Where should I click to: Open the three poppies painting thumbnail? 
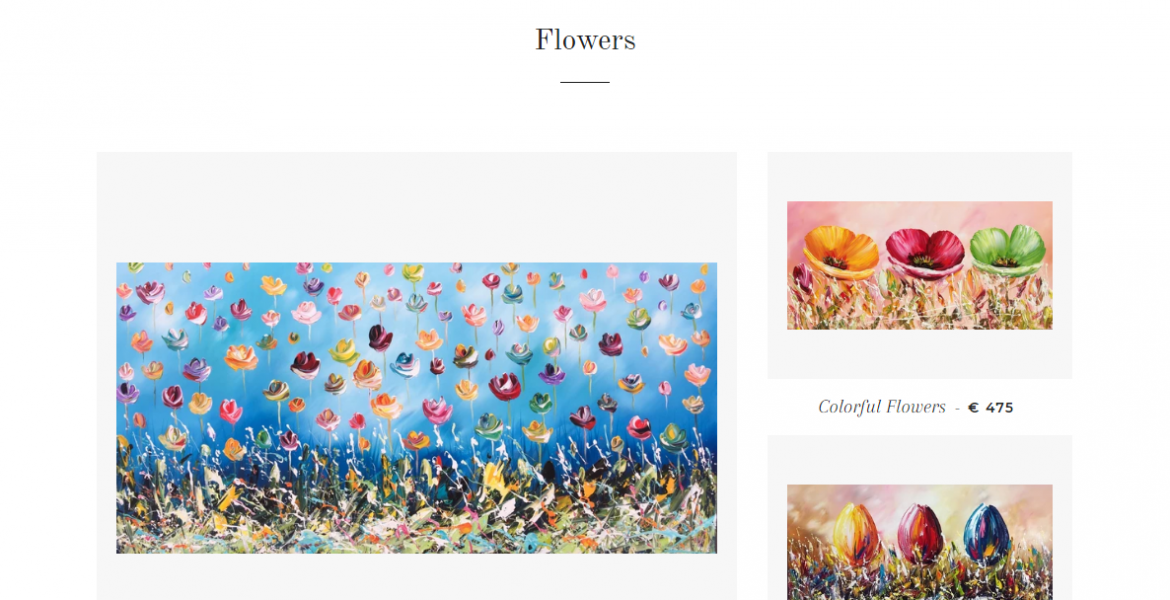(919, 265)
